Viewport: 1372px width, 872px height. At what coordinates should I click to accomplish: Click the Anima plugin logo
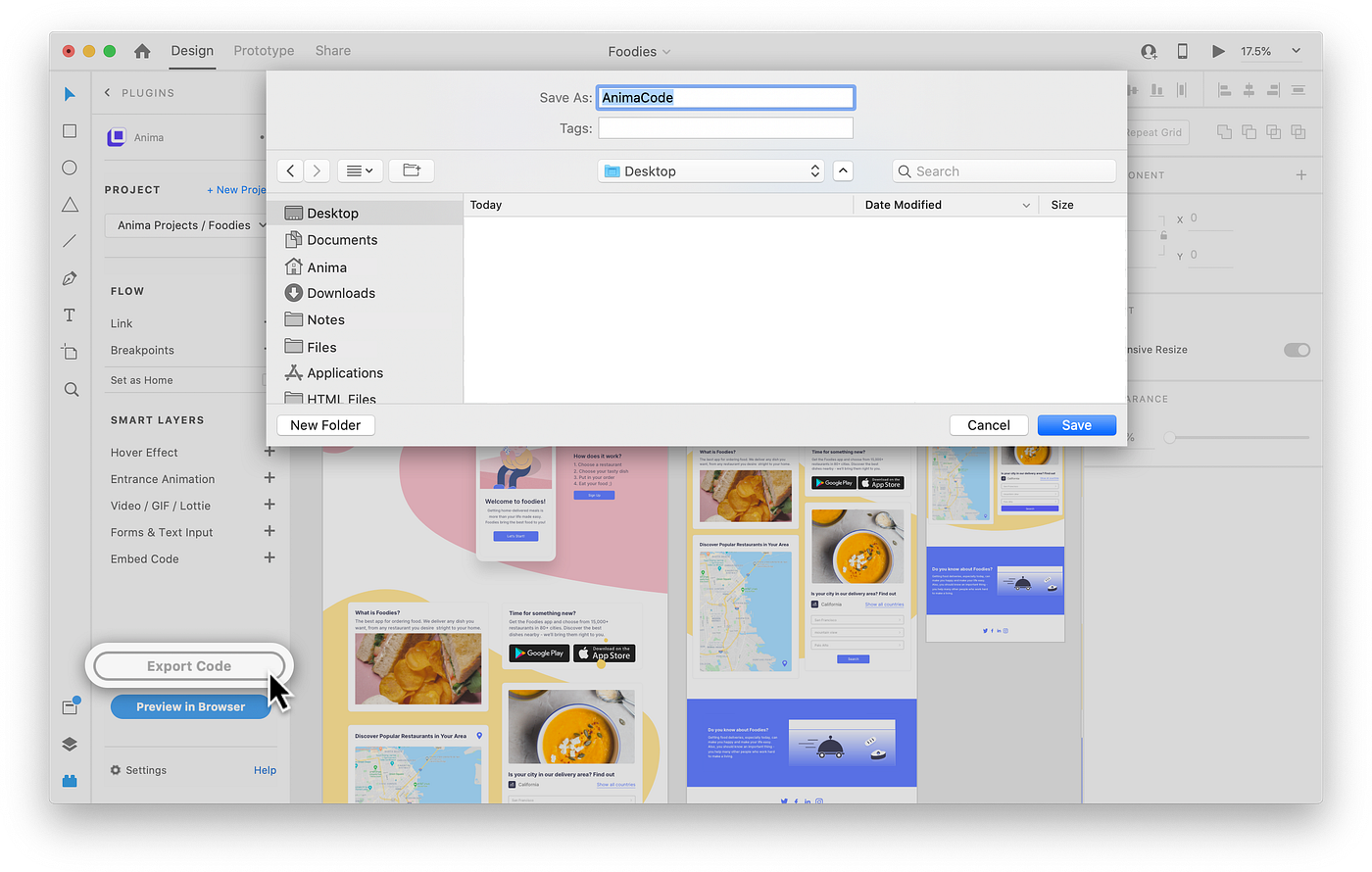pyautogui.click(x=117, y=137)
